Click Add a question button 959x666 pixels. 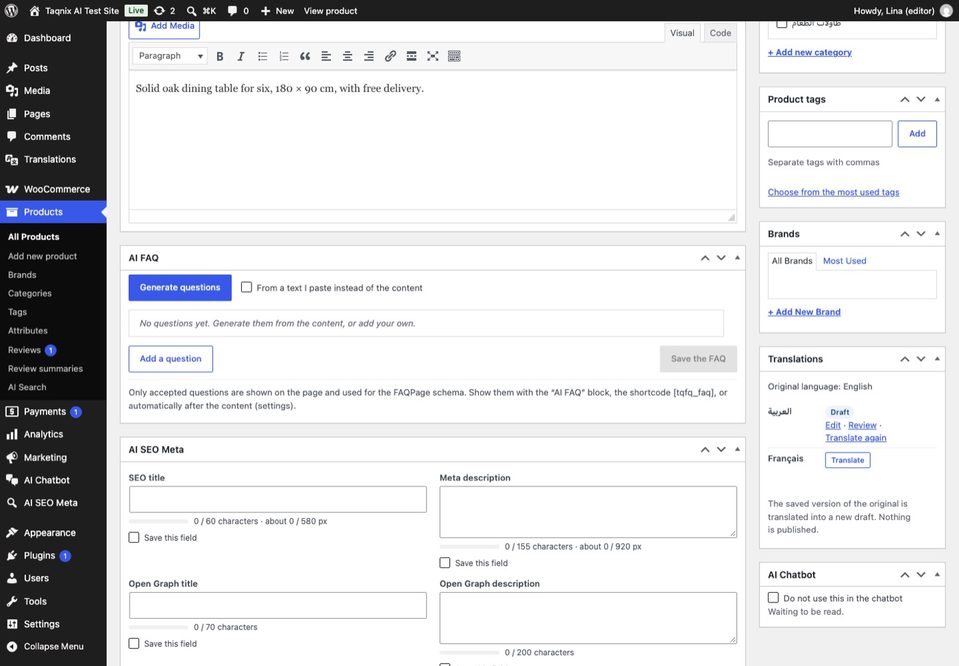[171, 359]
